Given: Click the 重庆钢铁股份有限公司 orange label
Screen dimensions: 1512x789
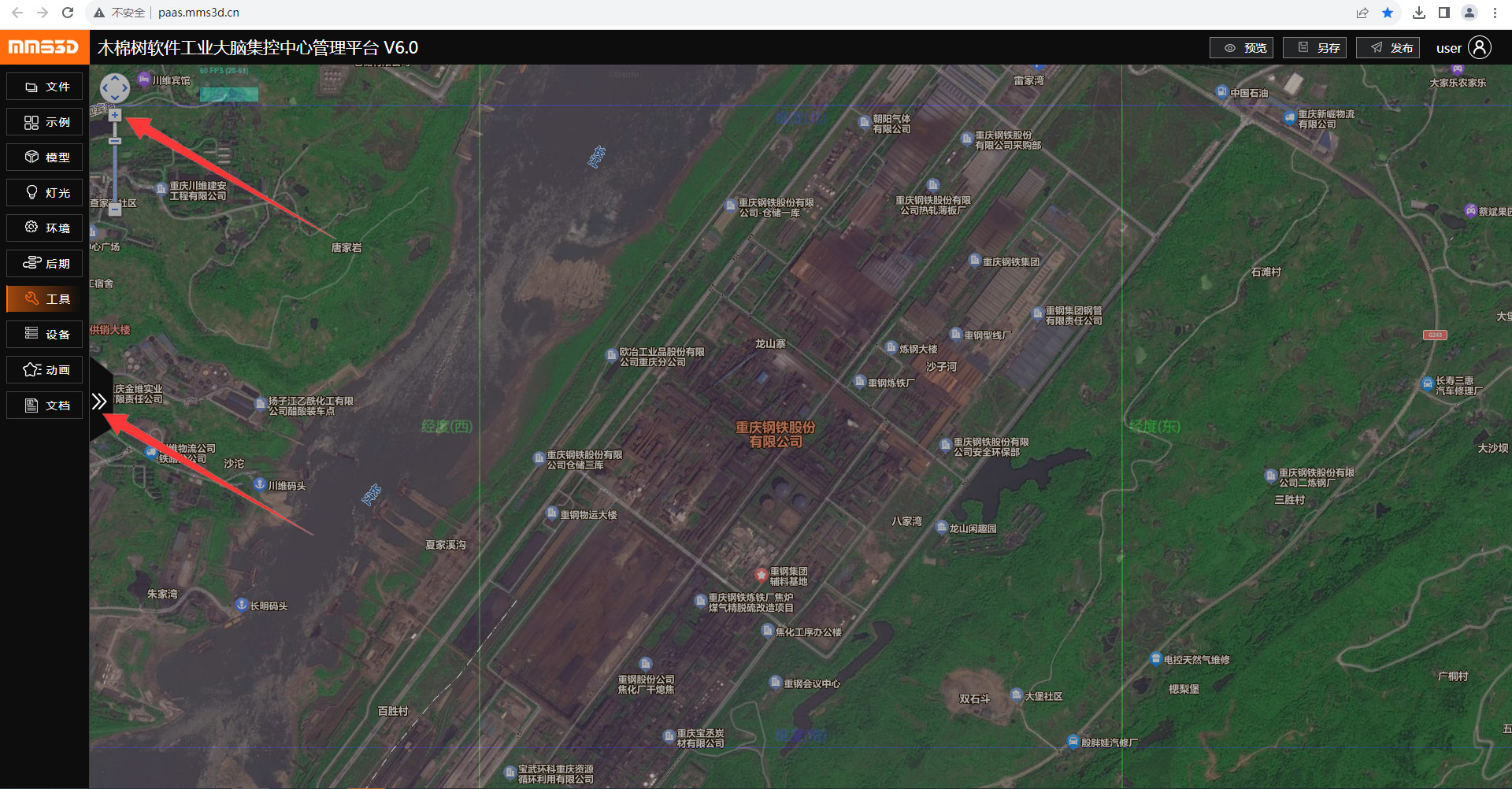Looking at the screenshot, I should pyautogui.click(x=776, y=435).
